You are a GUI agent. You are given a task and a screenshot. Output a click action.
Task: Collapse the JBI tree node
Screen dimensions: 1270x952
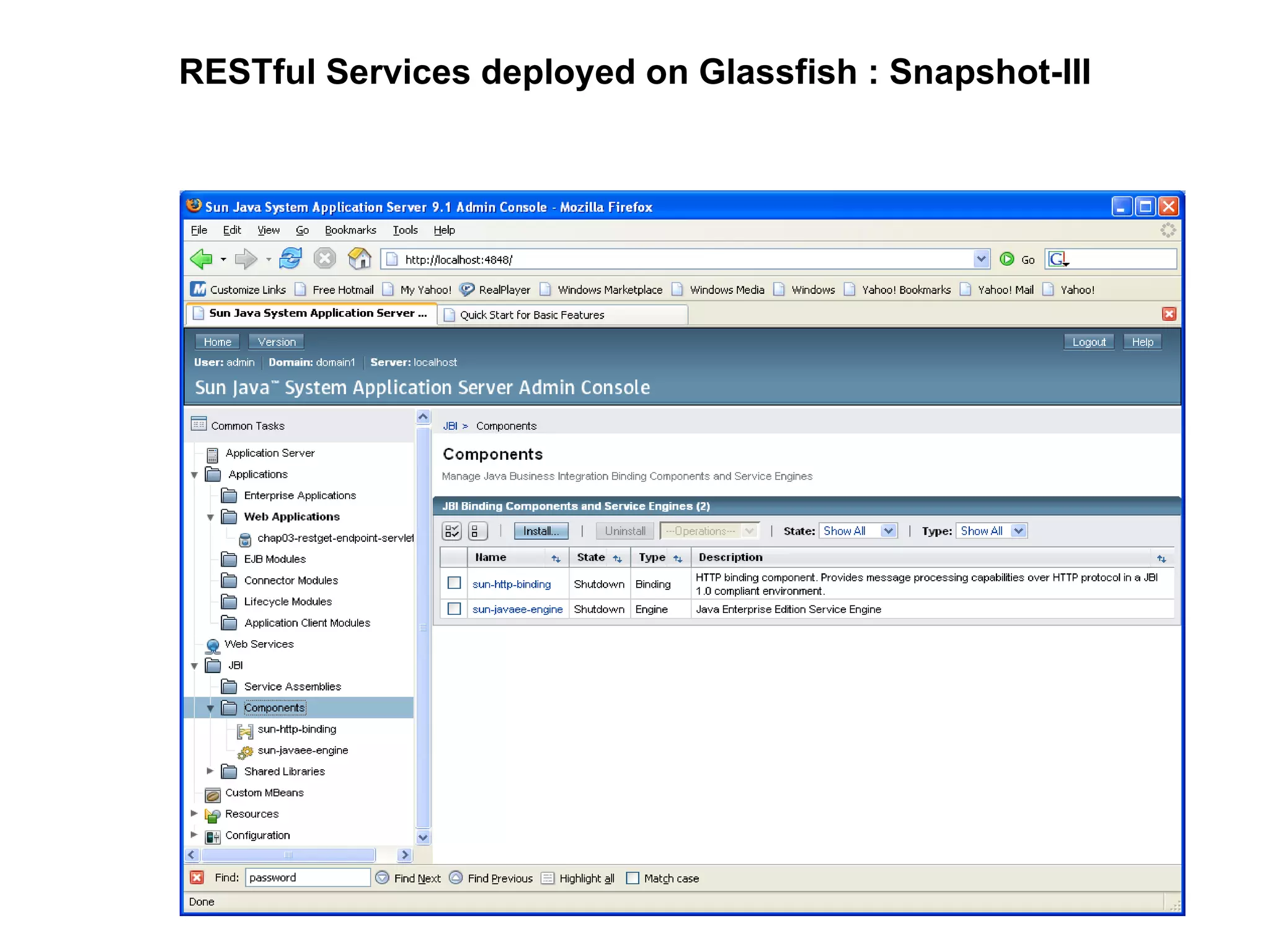click(195, 666)
